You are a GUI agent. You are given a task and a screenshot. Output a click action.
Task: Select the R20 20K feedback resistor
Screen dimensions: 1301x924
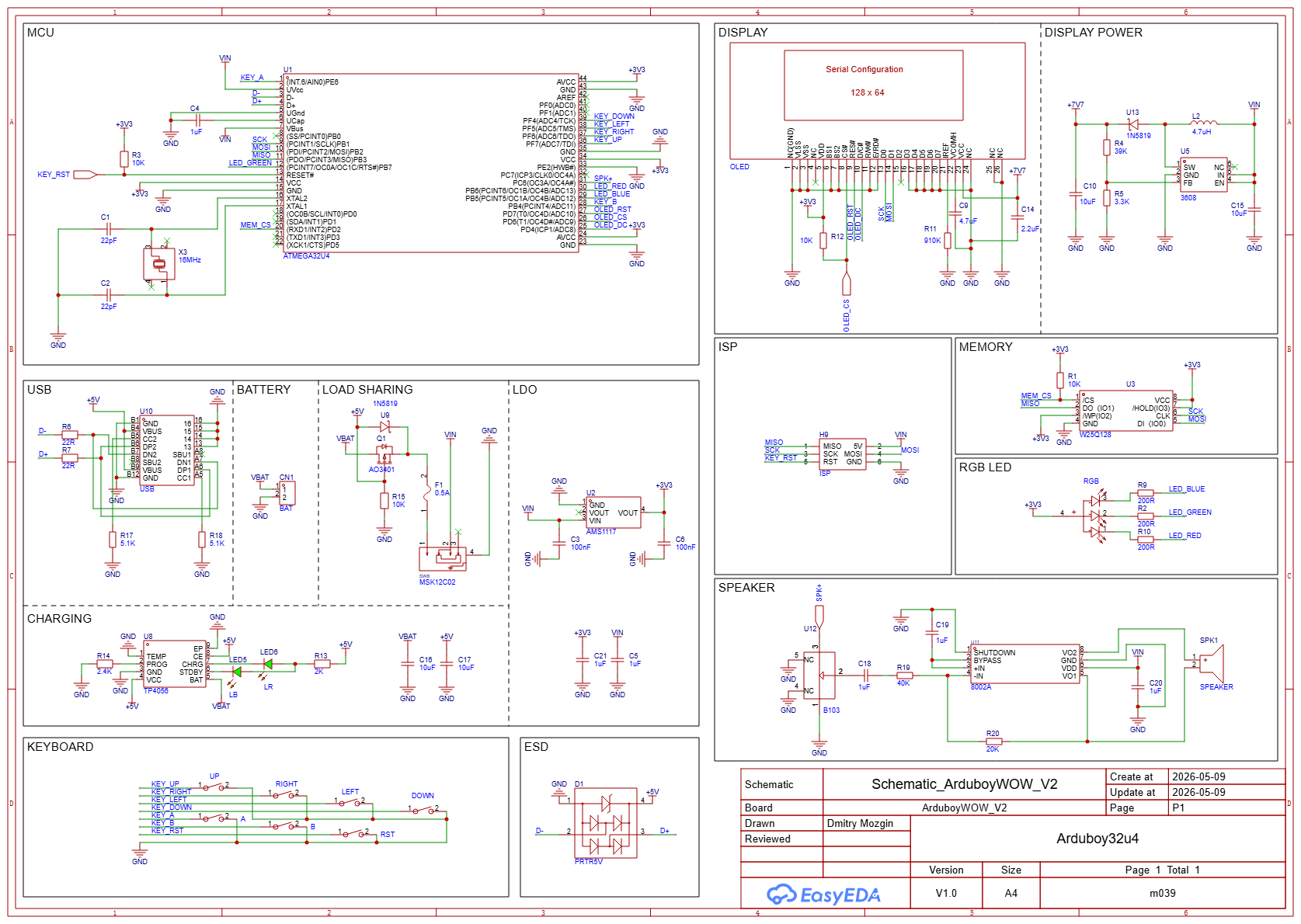[x=993, y=742]
